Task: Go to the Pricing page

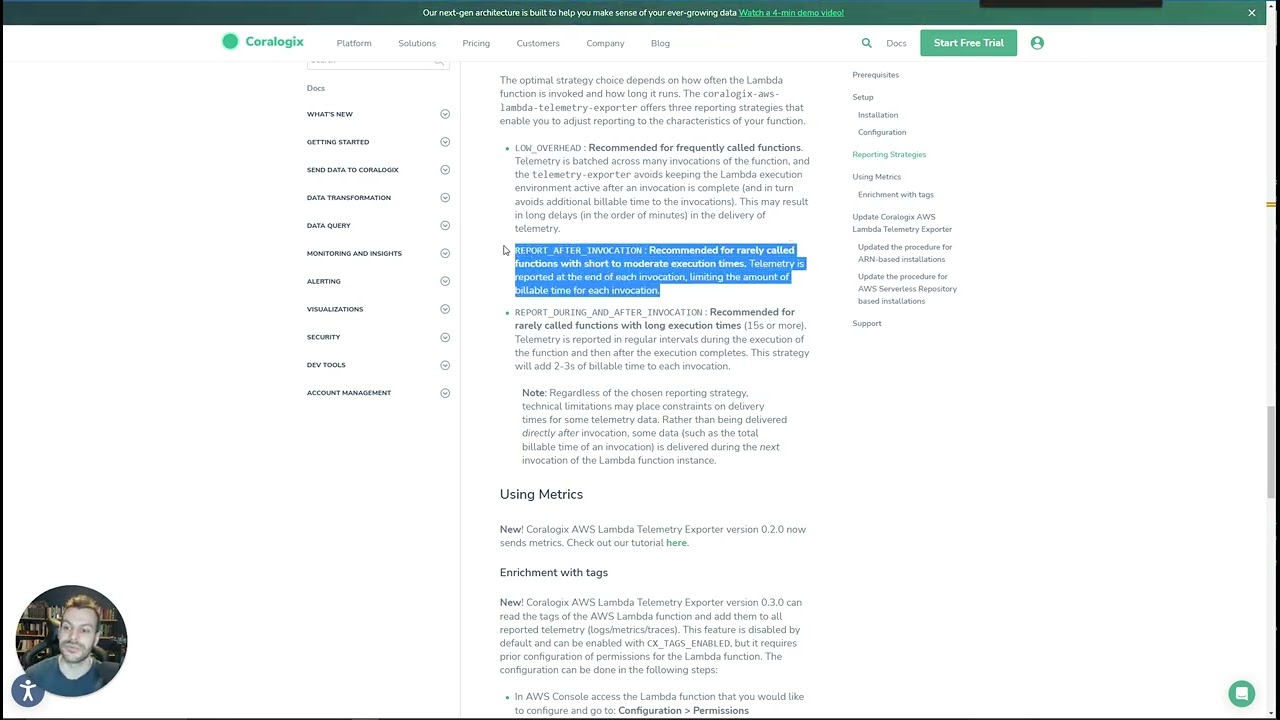Action: pyautogui.click(x=476, y=43)
